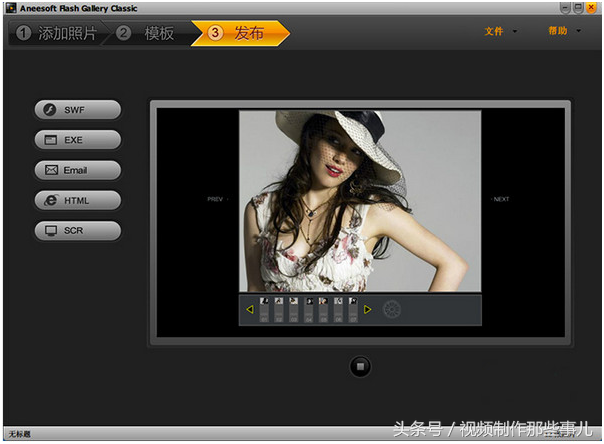This screenshot has width=604, height=444.
Task: Select thumbnail 06 in the strip
Action: click(338, 309)
